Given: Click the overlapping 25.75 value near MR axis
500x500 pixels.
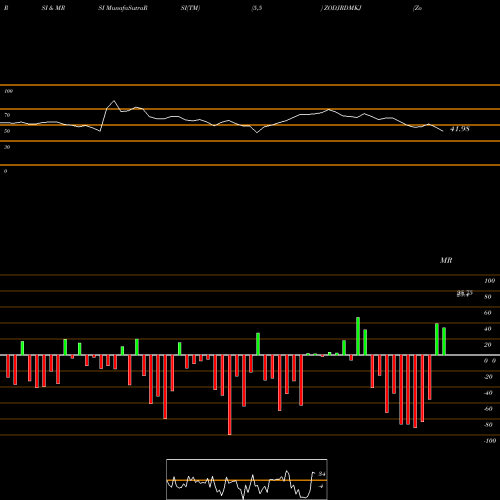Looking at the screenshot, I should point(465,293).
